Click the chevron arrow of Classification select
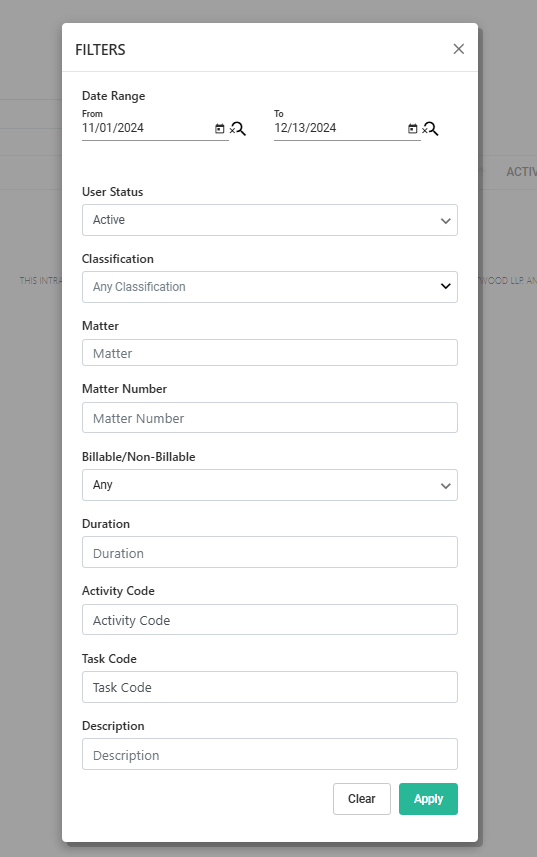 click(446, 286)
